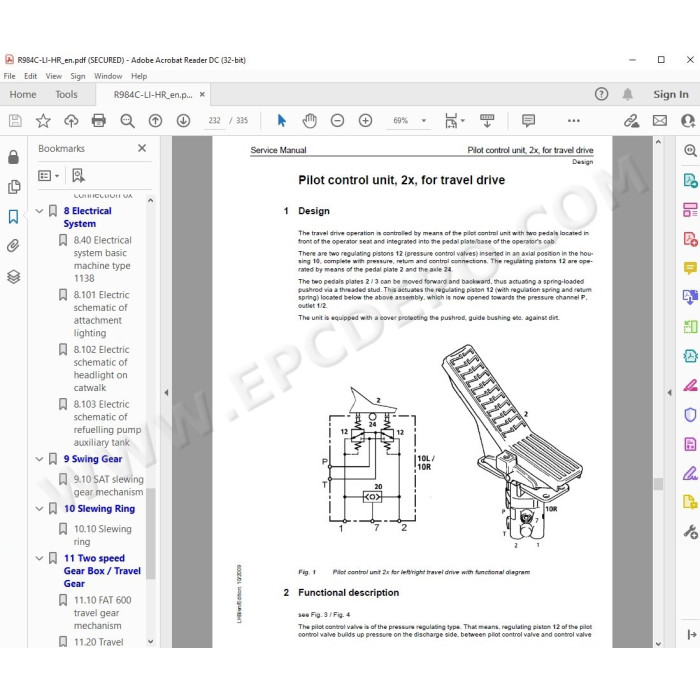Find the current bookmark icon

79,175
